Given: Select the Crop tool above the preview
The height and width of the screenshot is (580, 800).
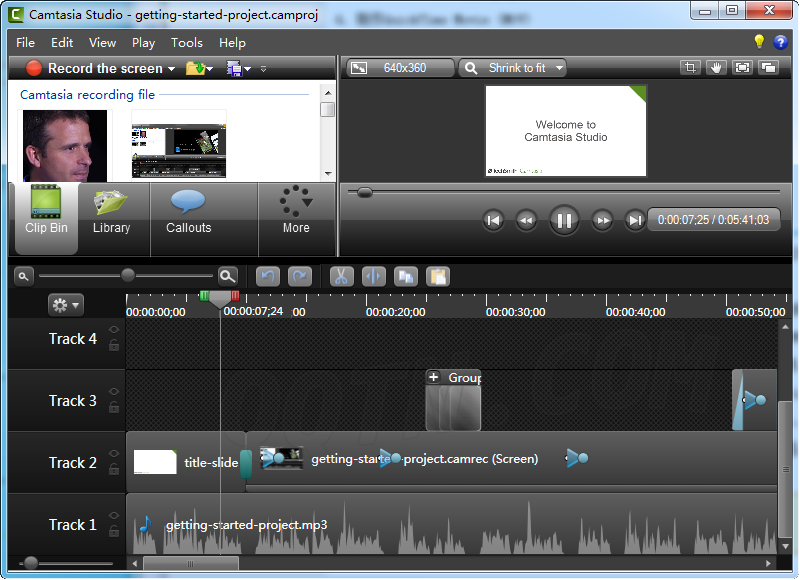Looking at the screenshot, I should 690,67.
